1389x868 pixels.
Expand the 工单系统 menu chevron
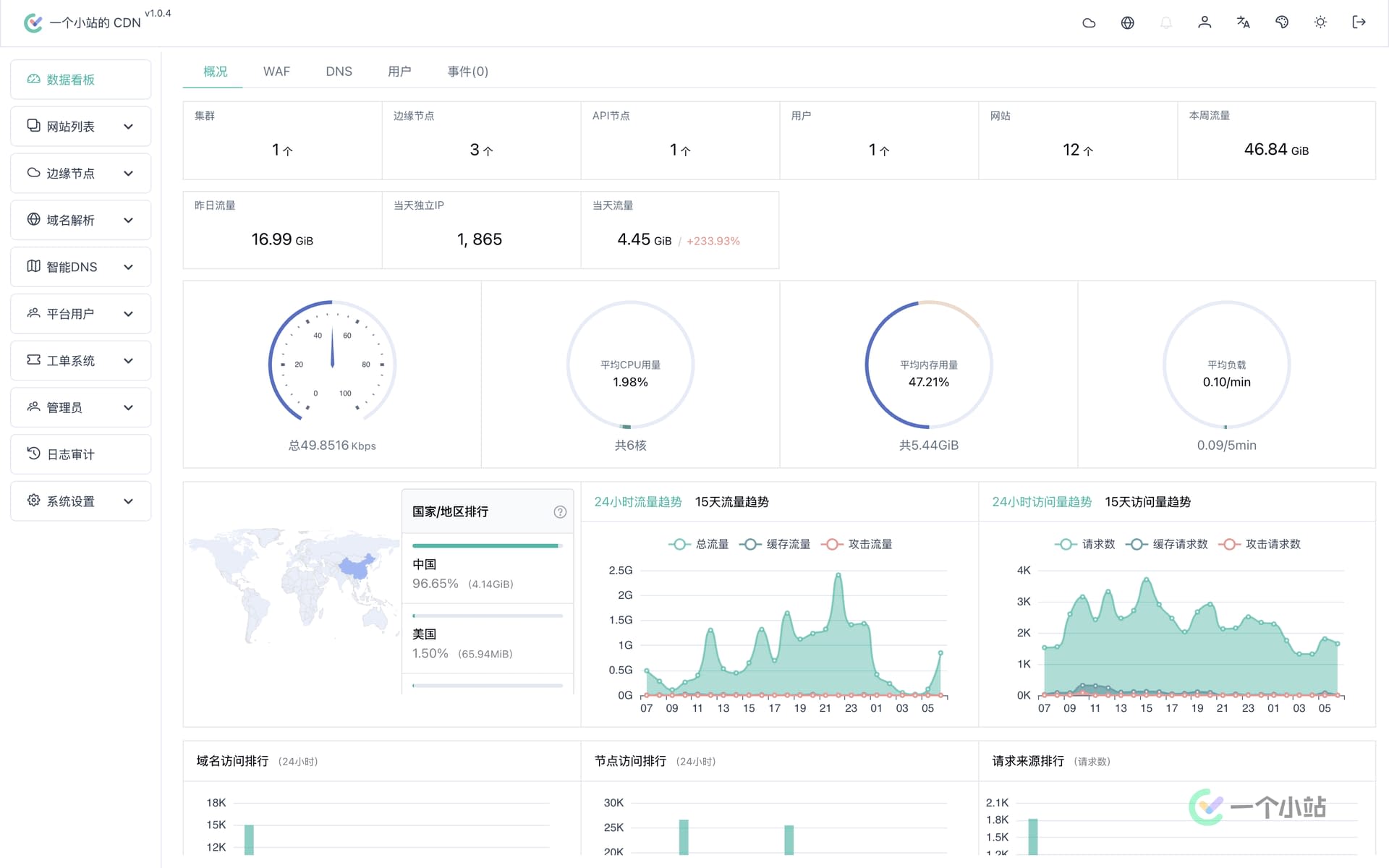tap(128, 360)
